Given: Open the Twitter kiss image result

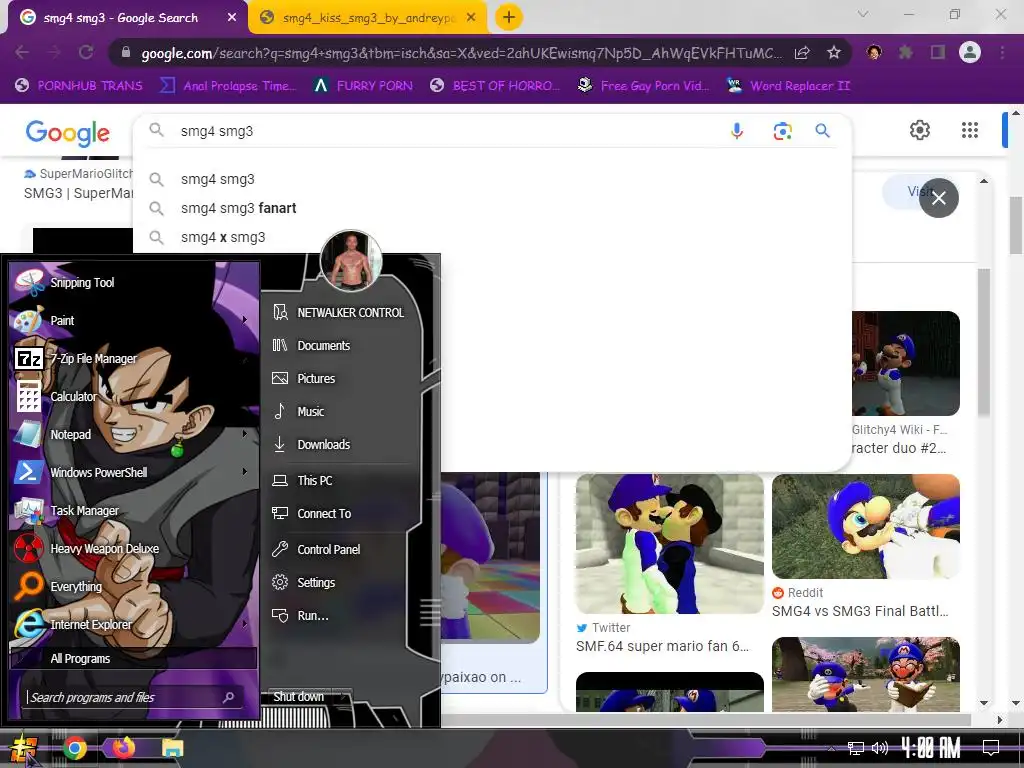Looking at the screenshot, I should pyautogui.click(x=669, y=544).
